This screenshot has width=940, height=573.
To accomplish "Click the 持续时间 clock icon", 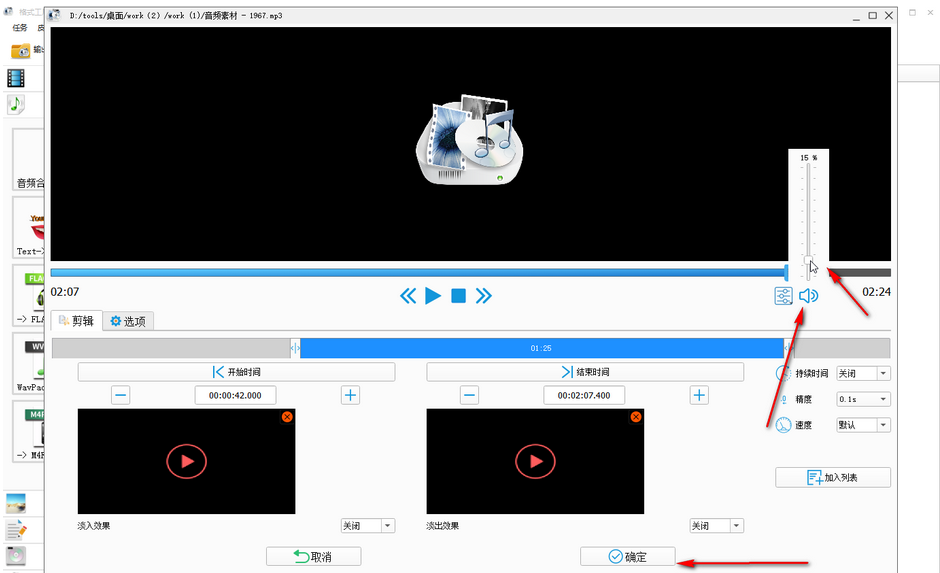I will click(784, 373).
